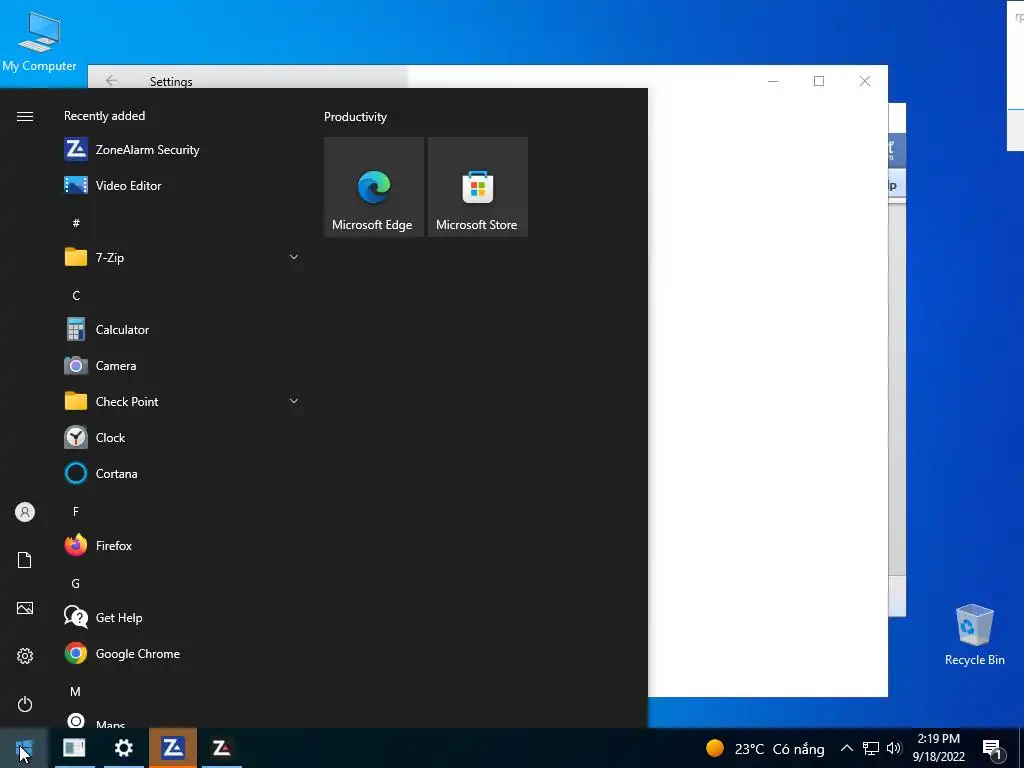Screen dimensions: 1024x768
Task: Open network icon in system tray
Action: click(x=871, y=748)
